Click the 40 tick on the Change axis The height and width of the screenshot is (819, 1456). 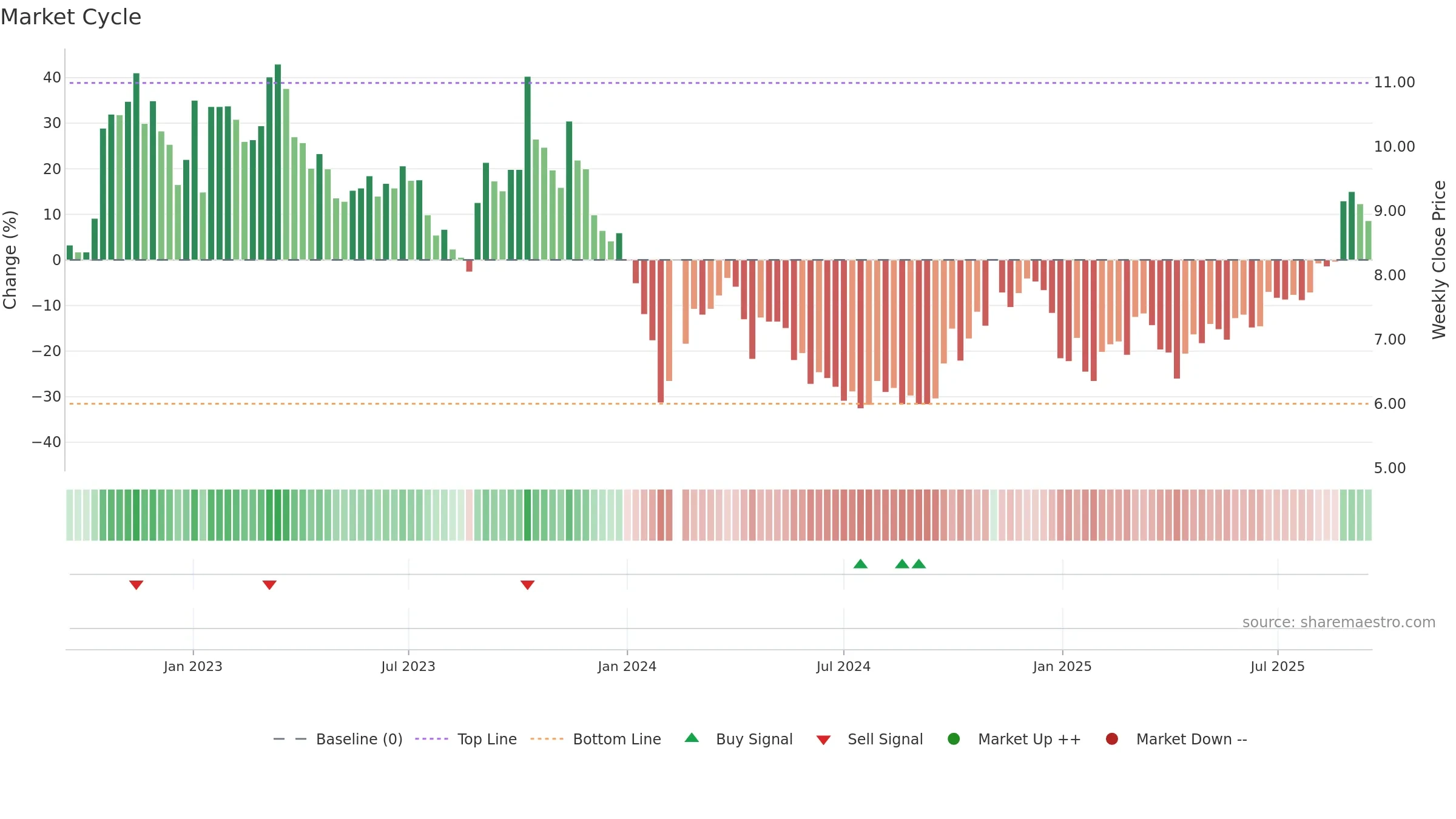[52, 78]
